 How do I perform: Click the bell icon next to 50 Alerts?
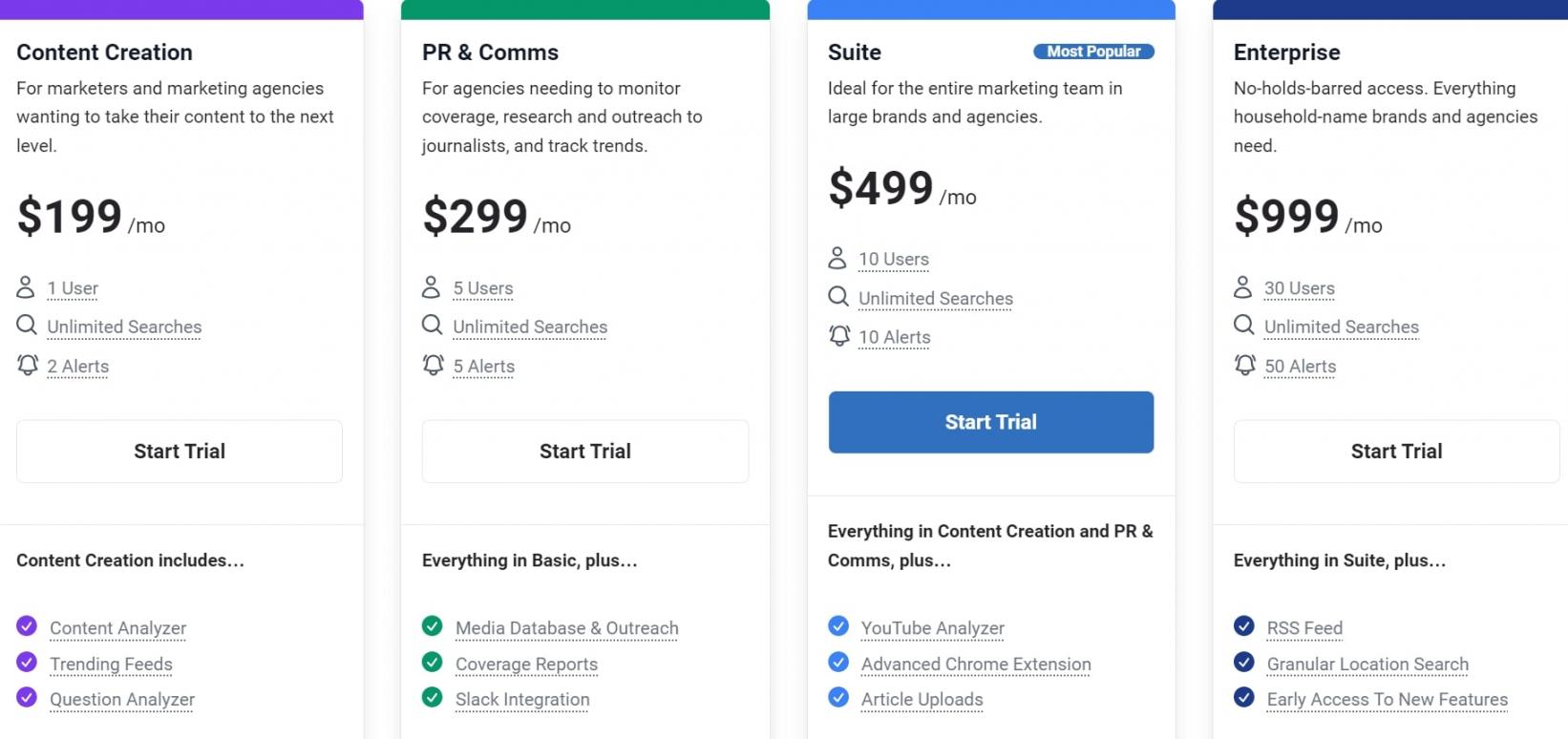pos(1244,366)
